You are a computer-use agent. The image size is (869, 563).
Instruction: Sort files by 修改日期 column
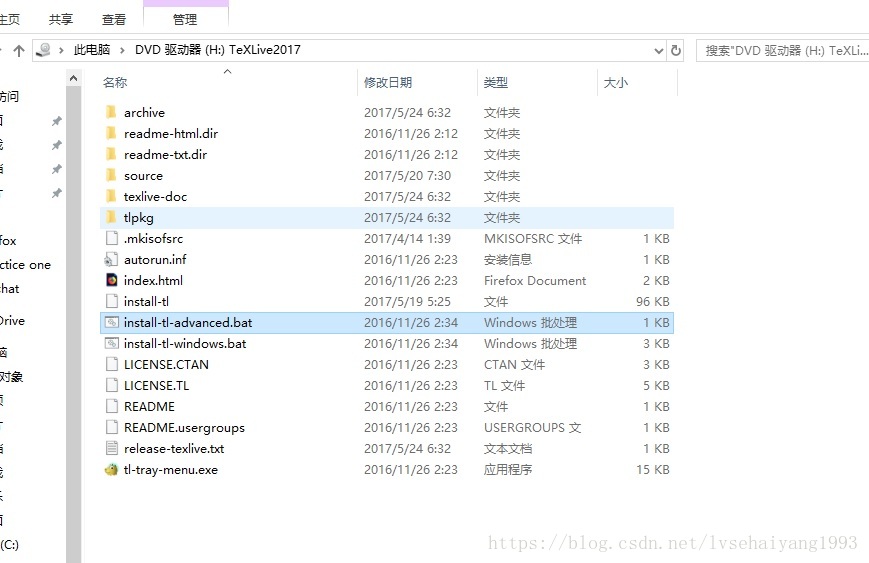pos(388,83)
